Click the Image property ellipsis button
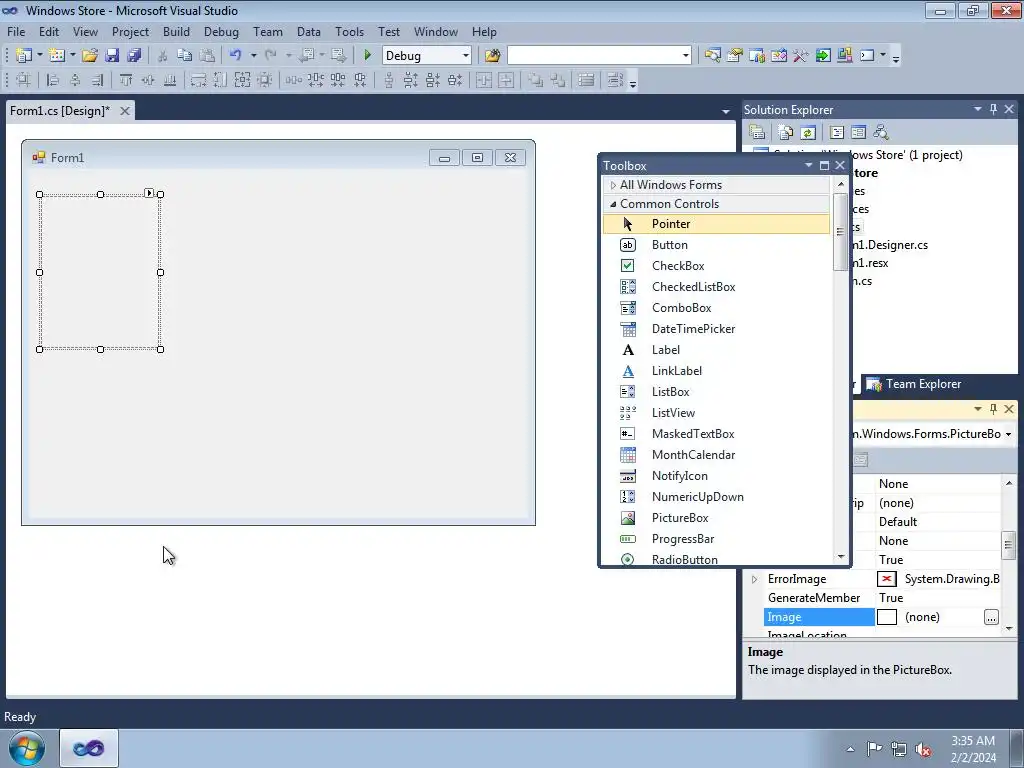 coord(991,617)
